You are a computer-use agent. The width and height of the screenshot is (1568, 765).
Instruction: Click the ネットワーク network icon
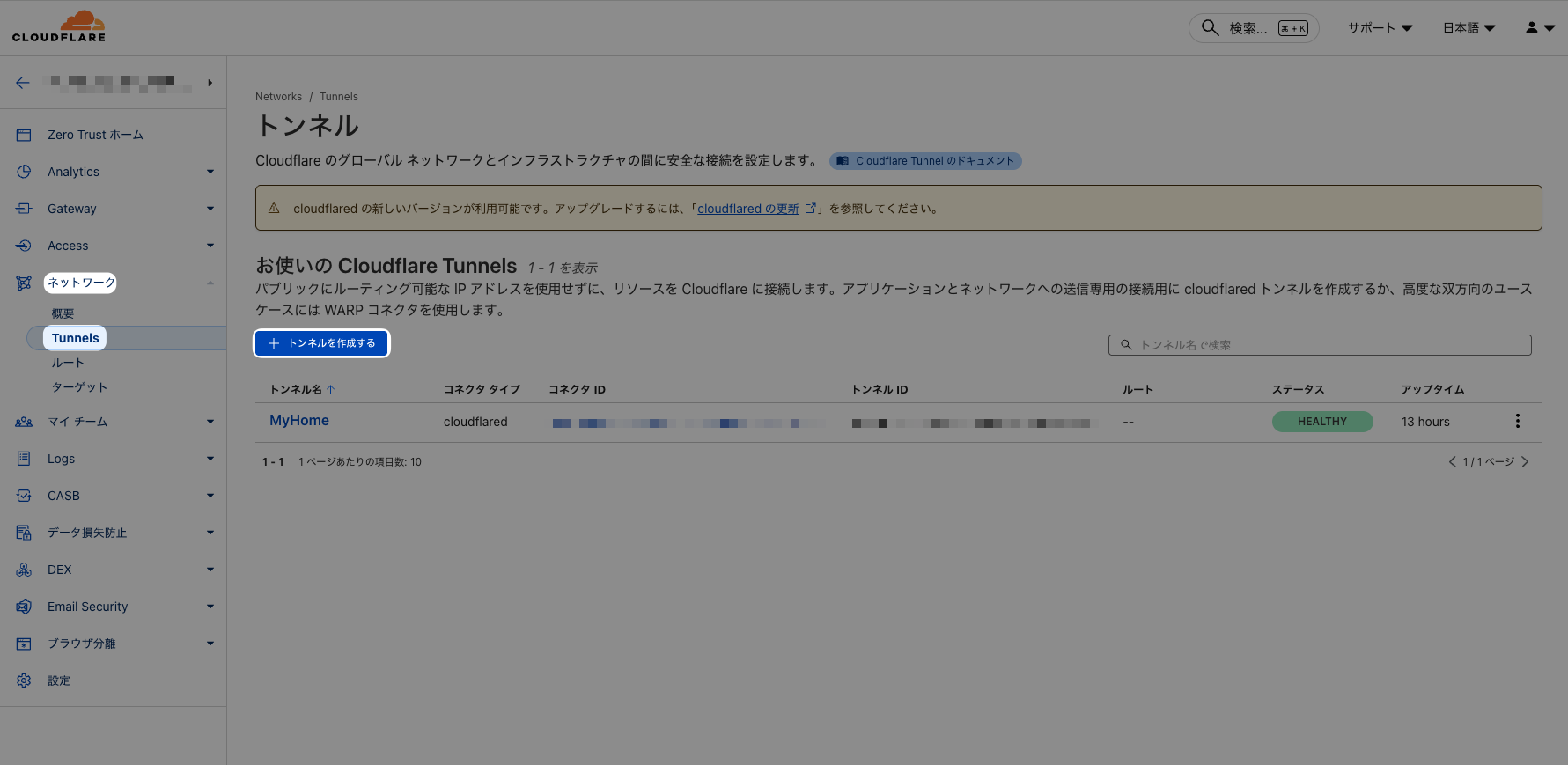(x=24, y=283)
